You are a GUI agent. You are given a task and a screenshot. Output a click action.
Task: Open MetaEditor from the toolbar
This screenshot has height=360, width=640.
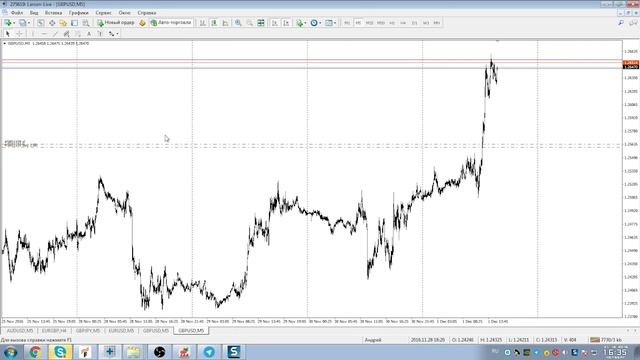coord(142,23)
